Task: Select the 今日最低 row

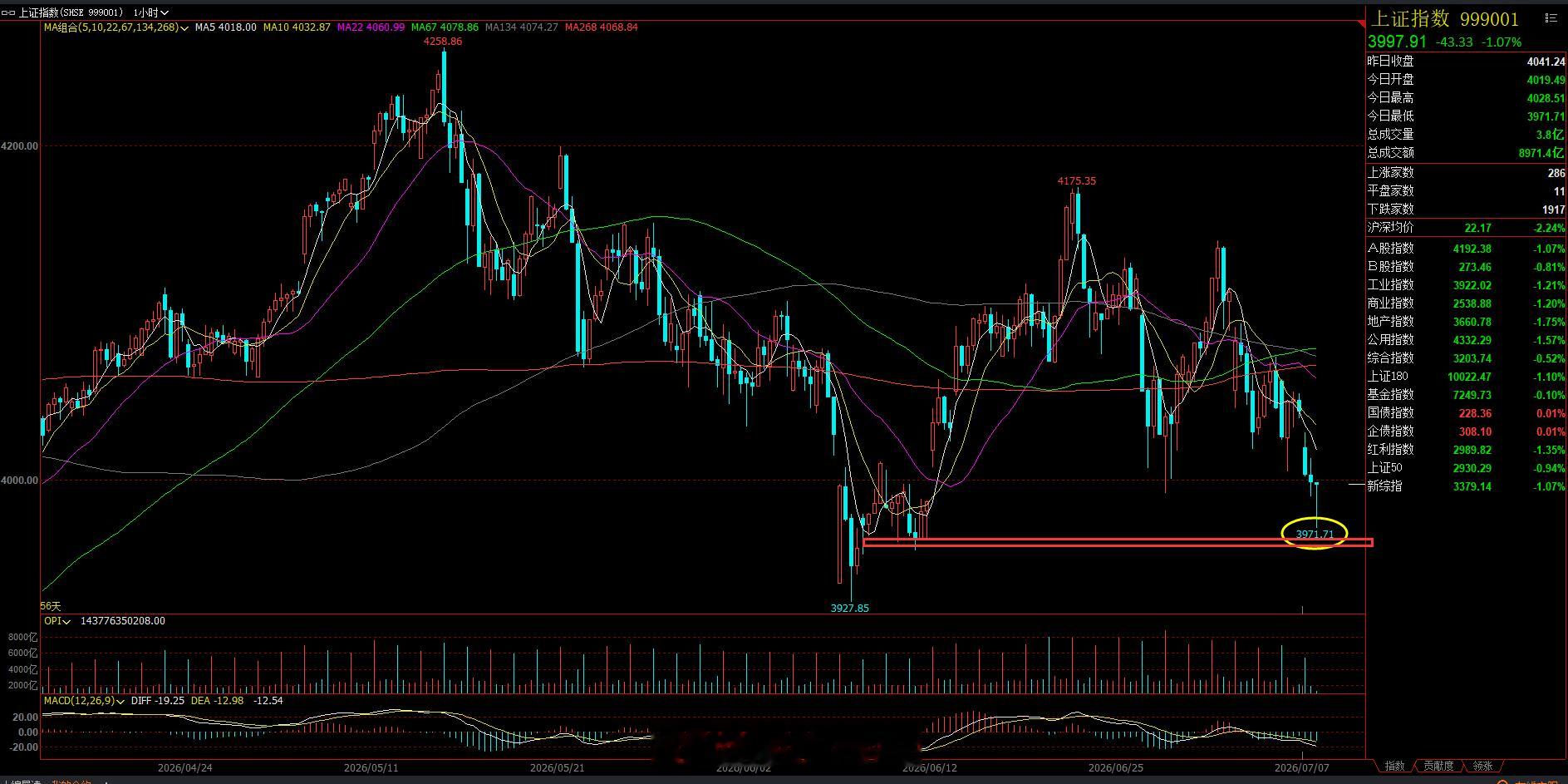Action: (x=1467, y=116)
